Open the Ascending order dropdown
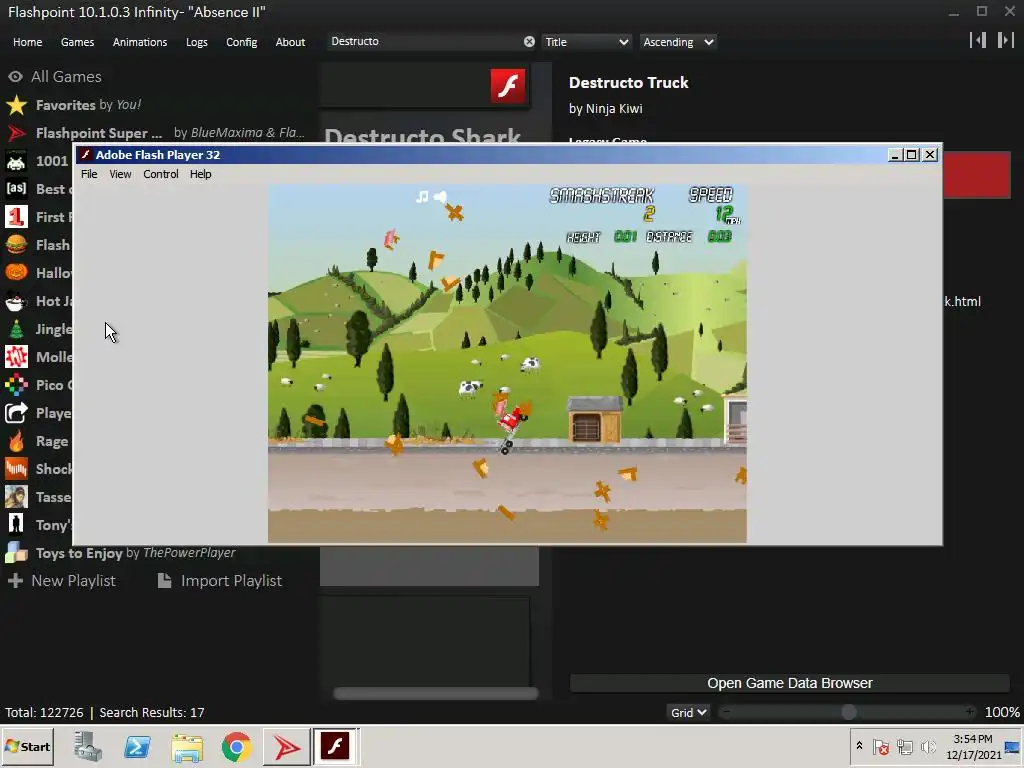1024x768 pixels. point(678,42)
